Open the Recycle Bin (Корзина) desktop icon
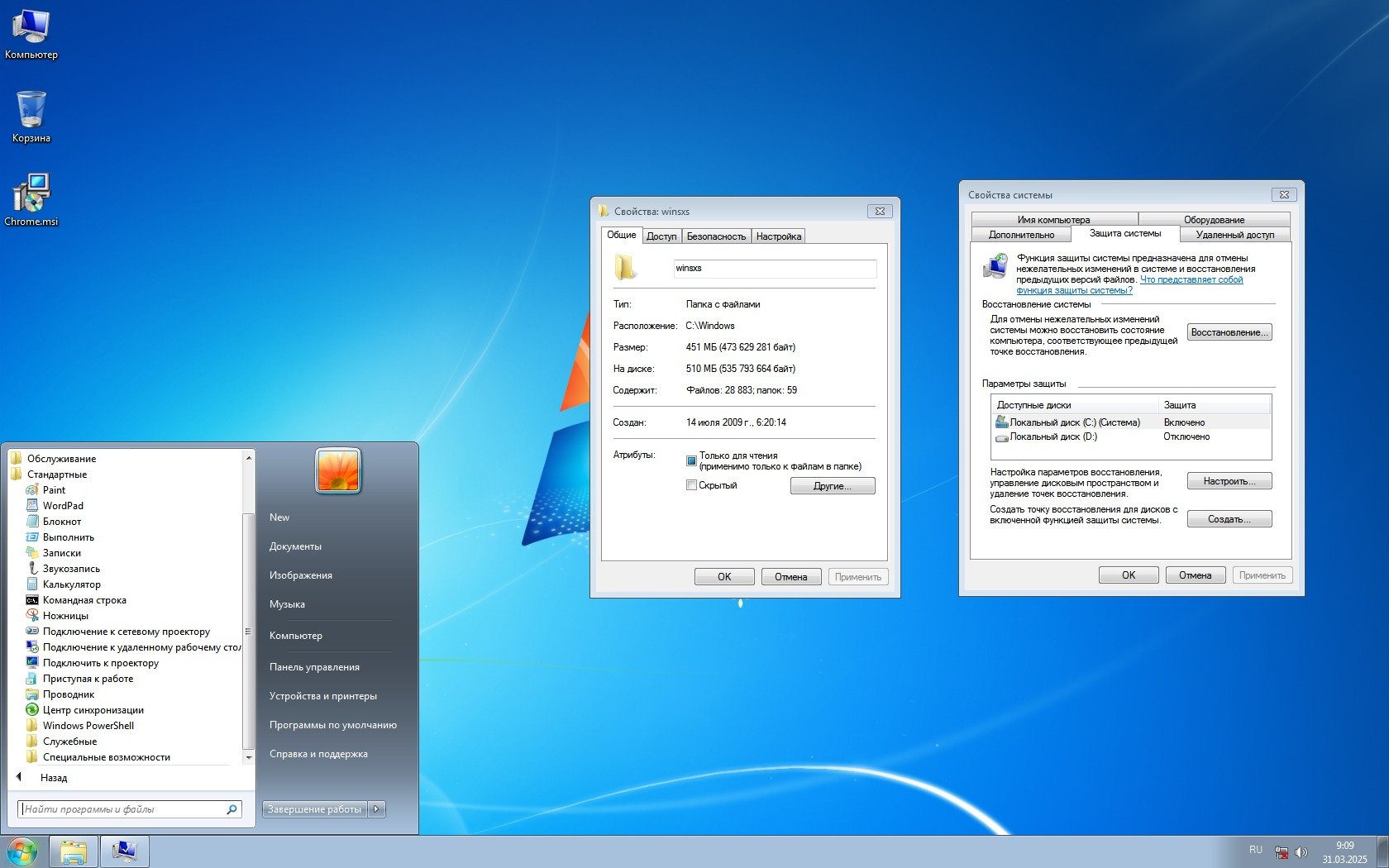This screenshot has width=1389, height=868. tap(31, 112)
